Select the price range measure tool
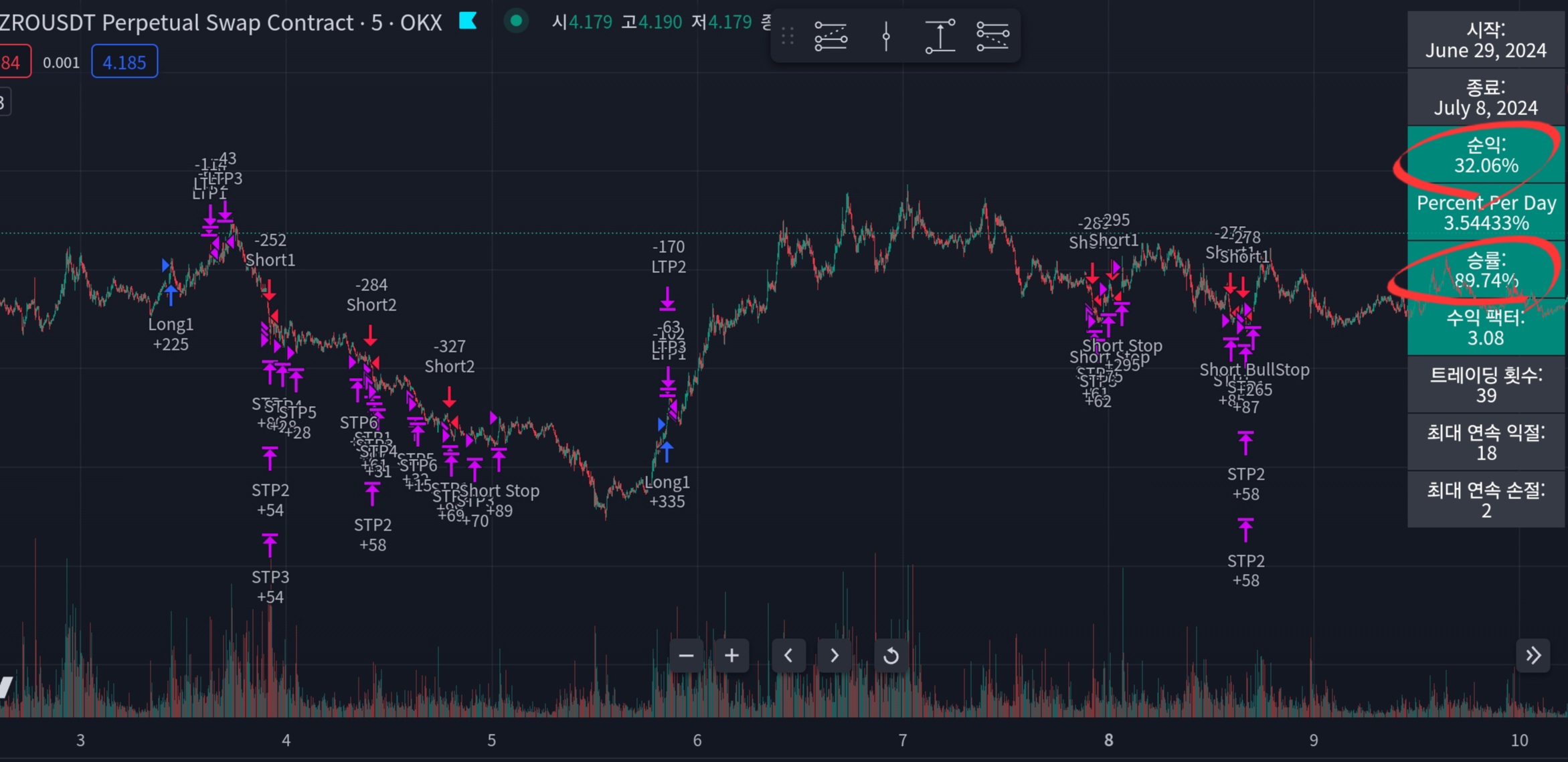The width and height of the screenshot is (1568, 762). pyautogui.click(x=940, y=35)
